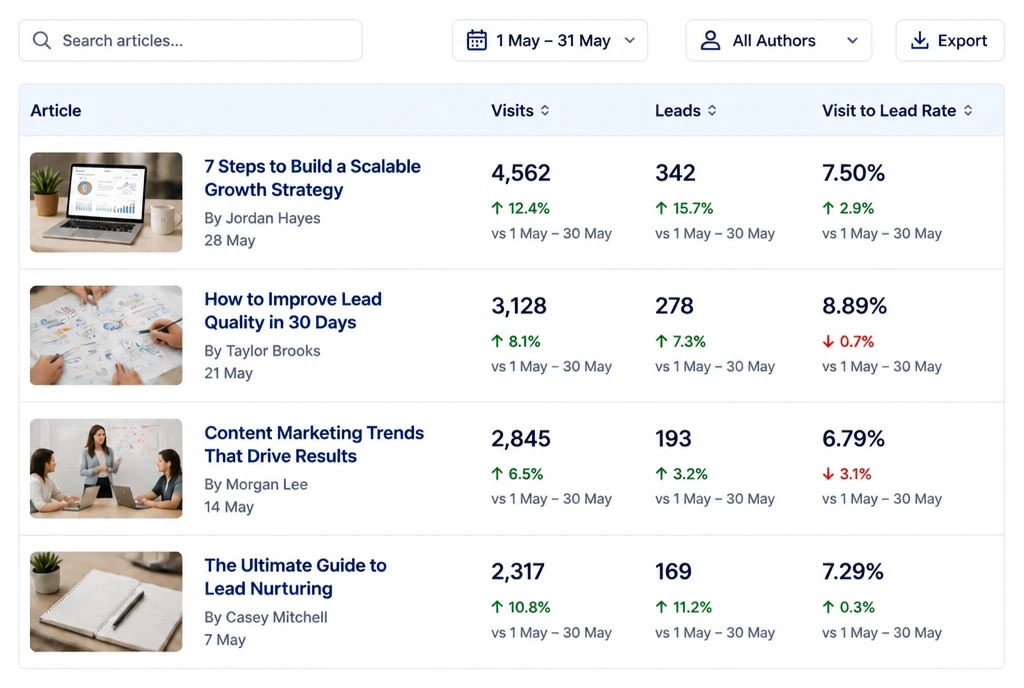Click the 2,317 visits value
The height and width of the screenshot is (688, 1024).
pos(518,572)
